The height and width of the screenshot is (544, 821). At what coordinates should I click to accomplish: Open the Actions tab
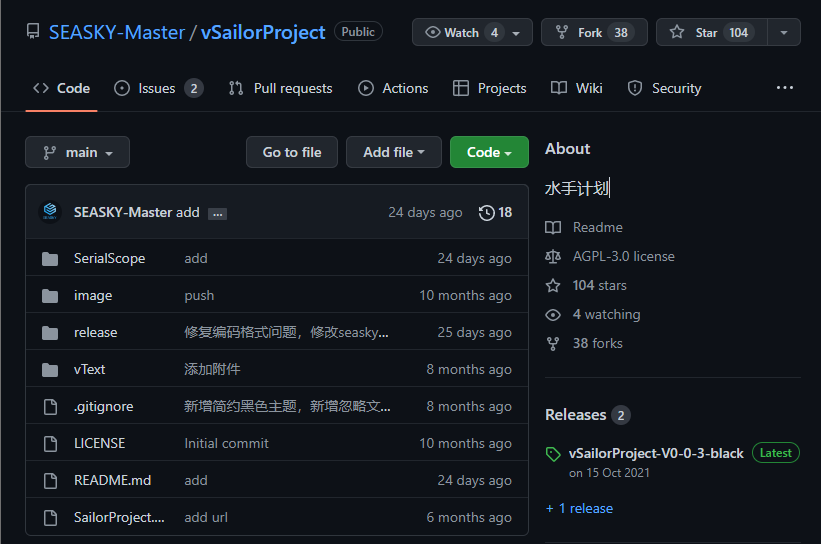[x=393, y=88]
